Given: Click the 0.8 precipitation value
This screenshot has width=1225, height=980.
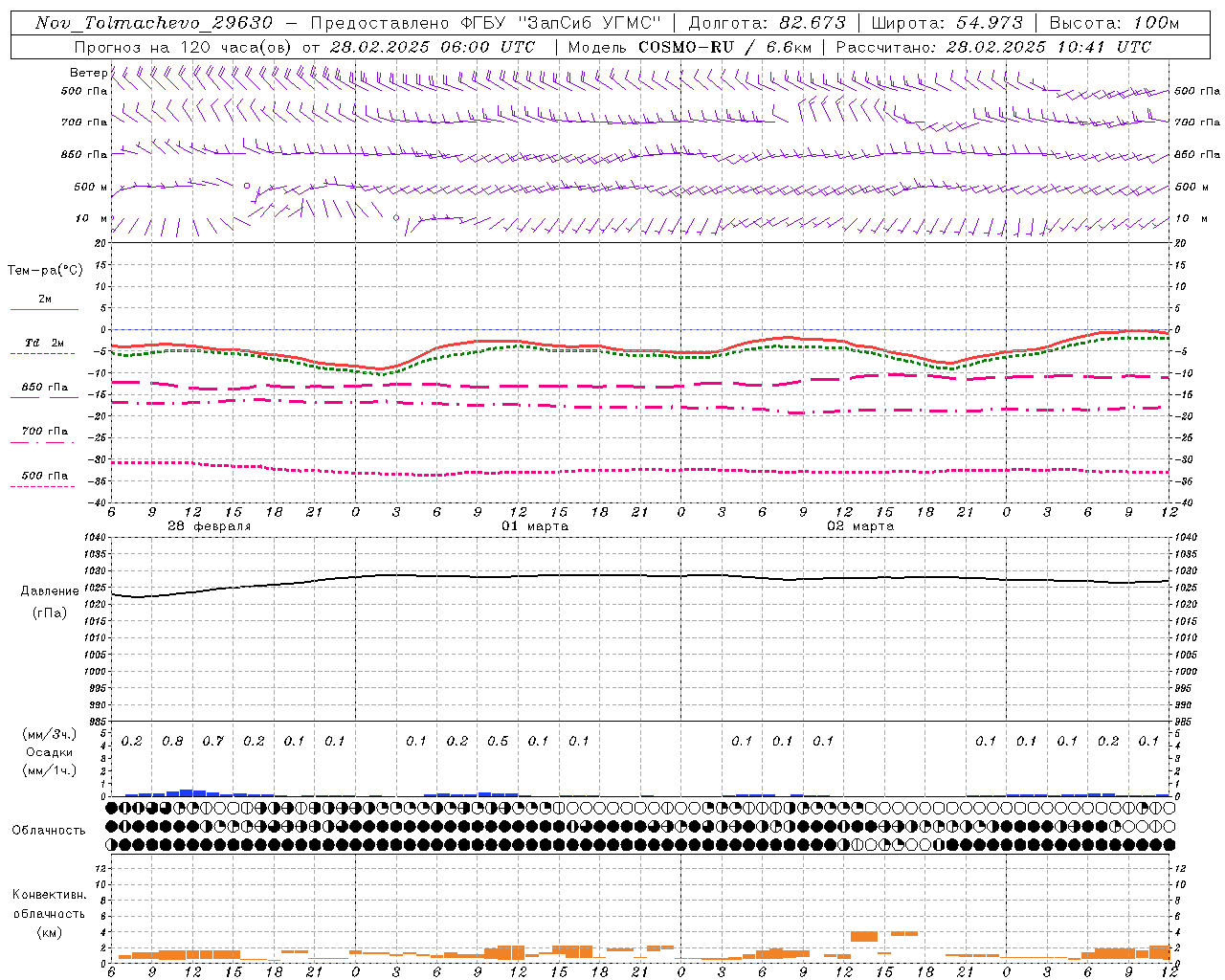Looking at the screenshot, I should coord(172,742).
